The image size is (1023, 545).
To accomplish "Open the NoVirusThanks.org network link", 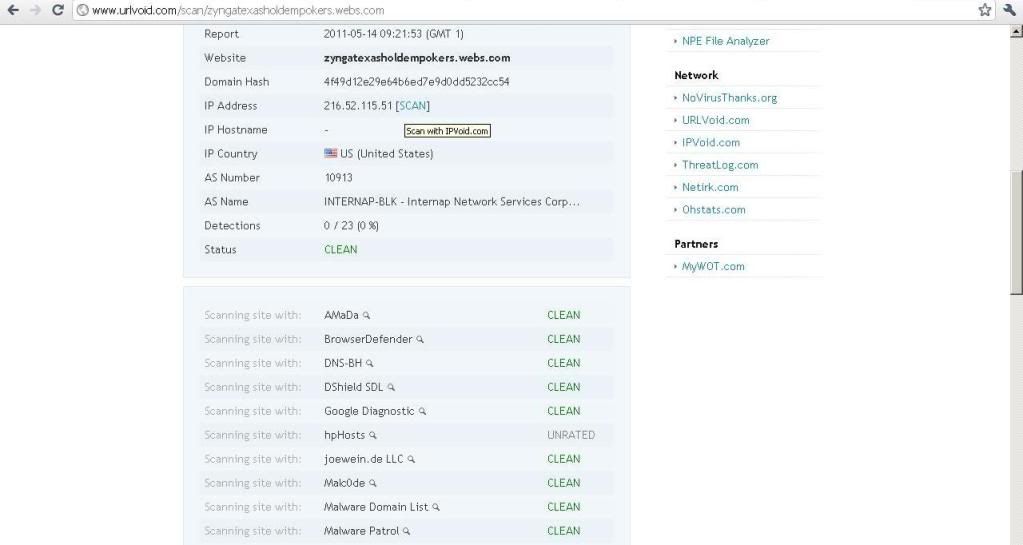I will click(729, 98).
